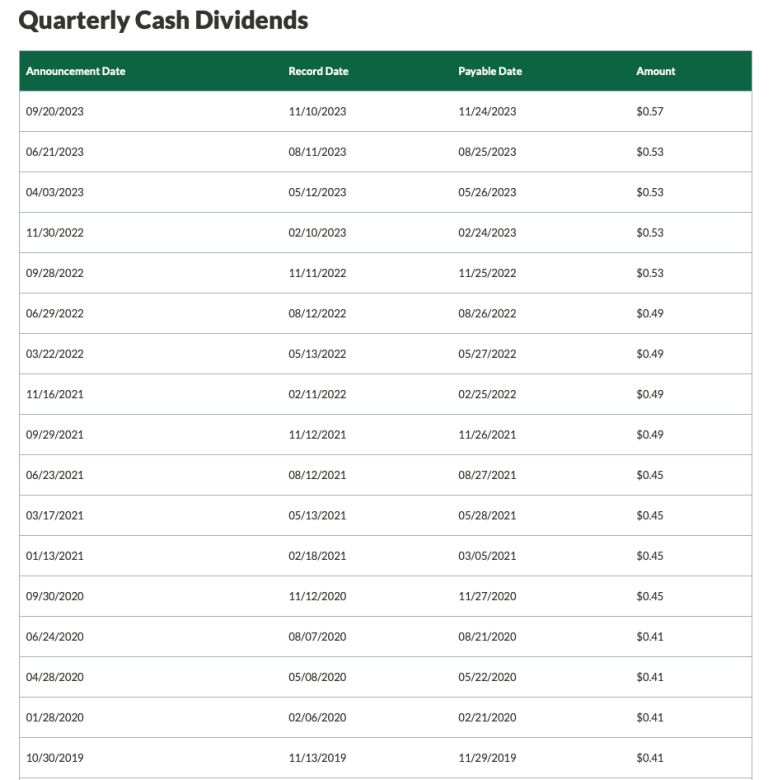Click the Quarterly Cash Dividends heading
Screen dimensions: 773x780
[163, 21]
